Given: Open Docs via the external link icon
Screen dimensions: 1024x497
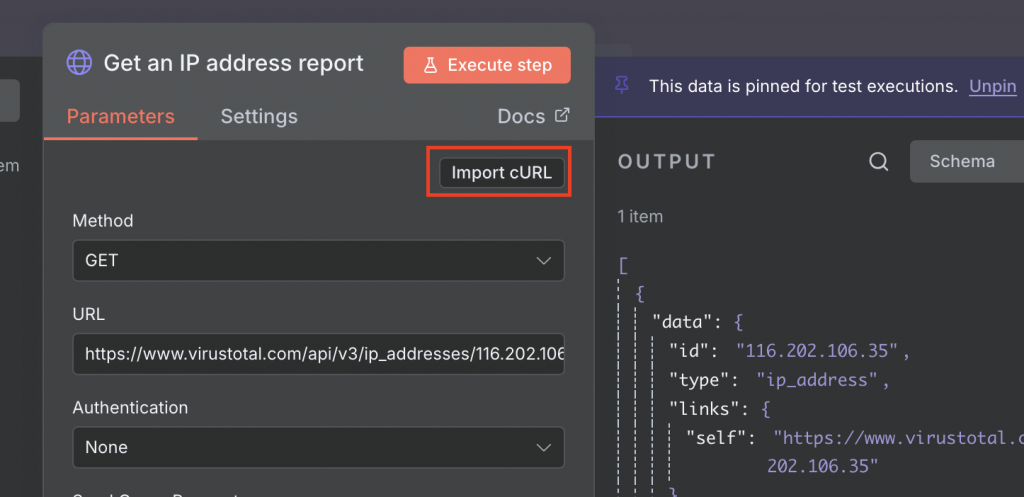Looking at the screenshot, I should click(x=562, y=115).
